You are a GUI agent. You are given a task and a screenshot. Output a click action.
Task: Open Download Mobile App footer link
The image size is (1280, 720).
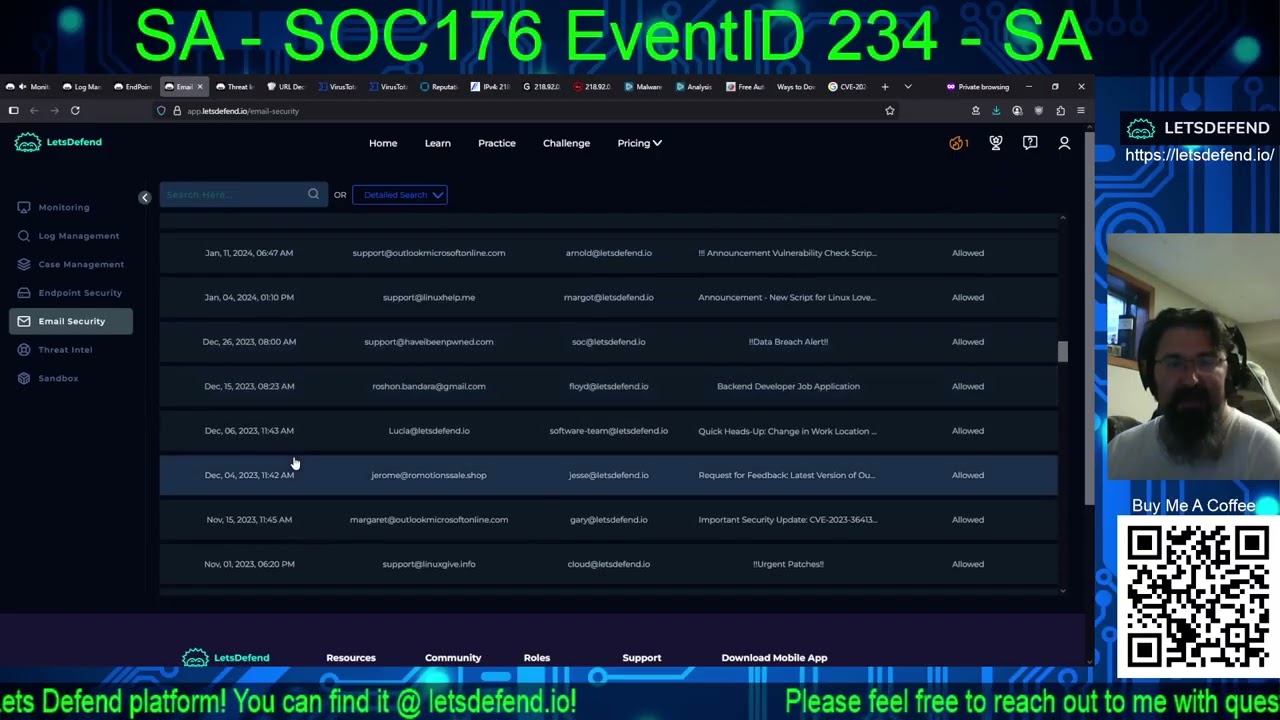coord(774,658)
